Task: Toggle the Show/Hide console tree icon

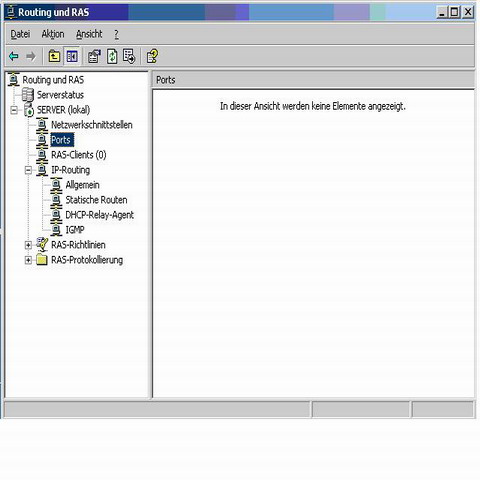Action: pos(72,56)
